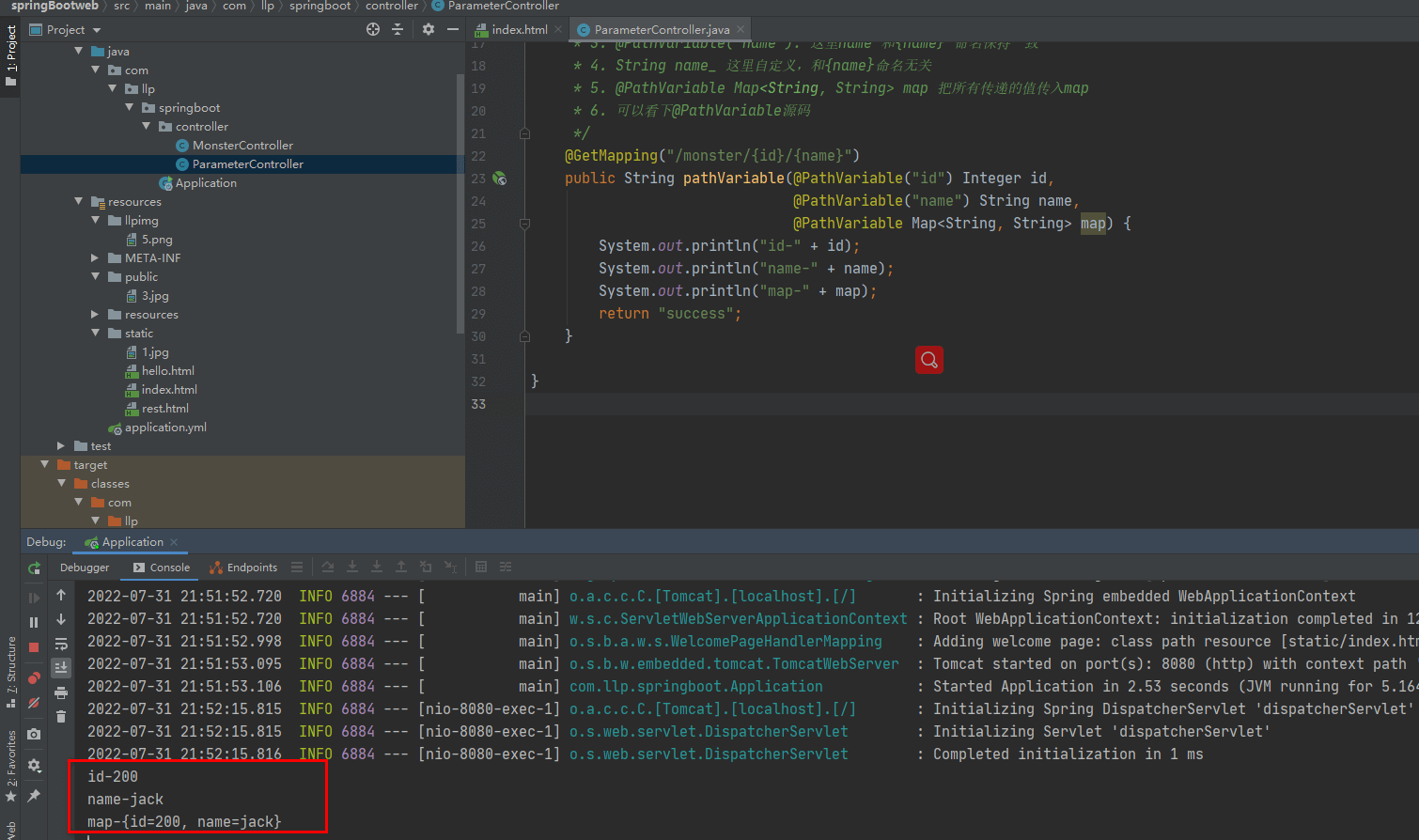The height and width of the screenshot is (840, 1419).
Task: Open View Breakpoints red circles icon
Action: tap(34, 677)
